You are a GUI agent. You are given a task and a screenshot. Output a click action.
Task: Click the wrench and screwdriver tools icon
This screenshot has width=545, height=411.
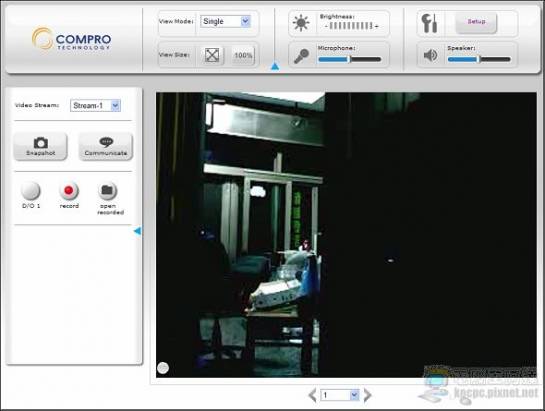tap(429, 23)
